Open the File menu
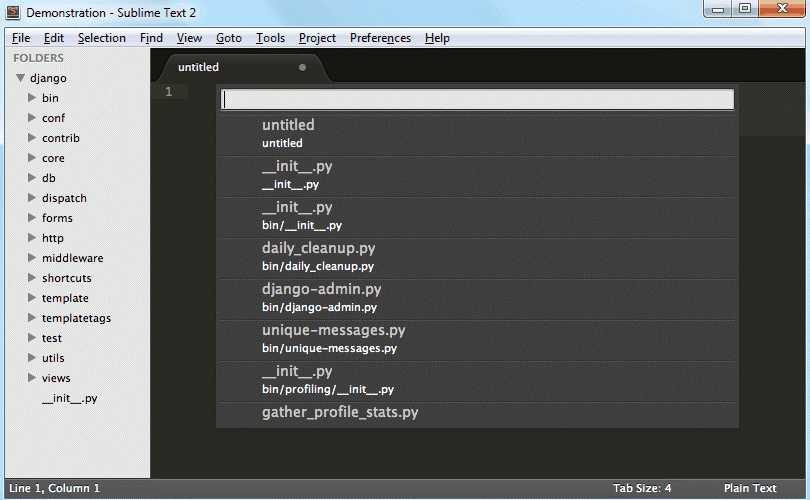Image resolution: width=810 pixels, height=500 pixels. pos(21,38)
